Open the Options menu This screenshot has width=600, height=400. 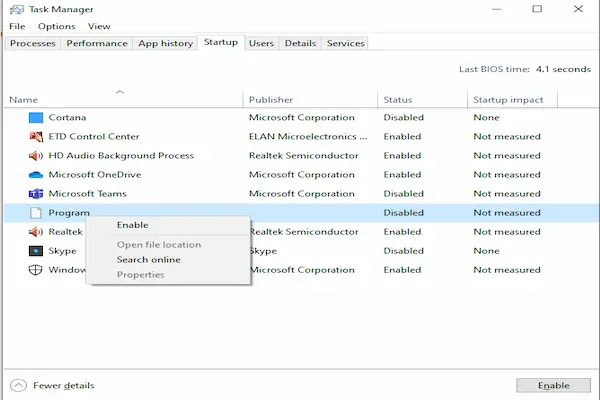[57, 26]
